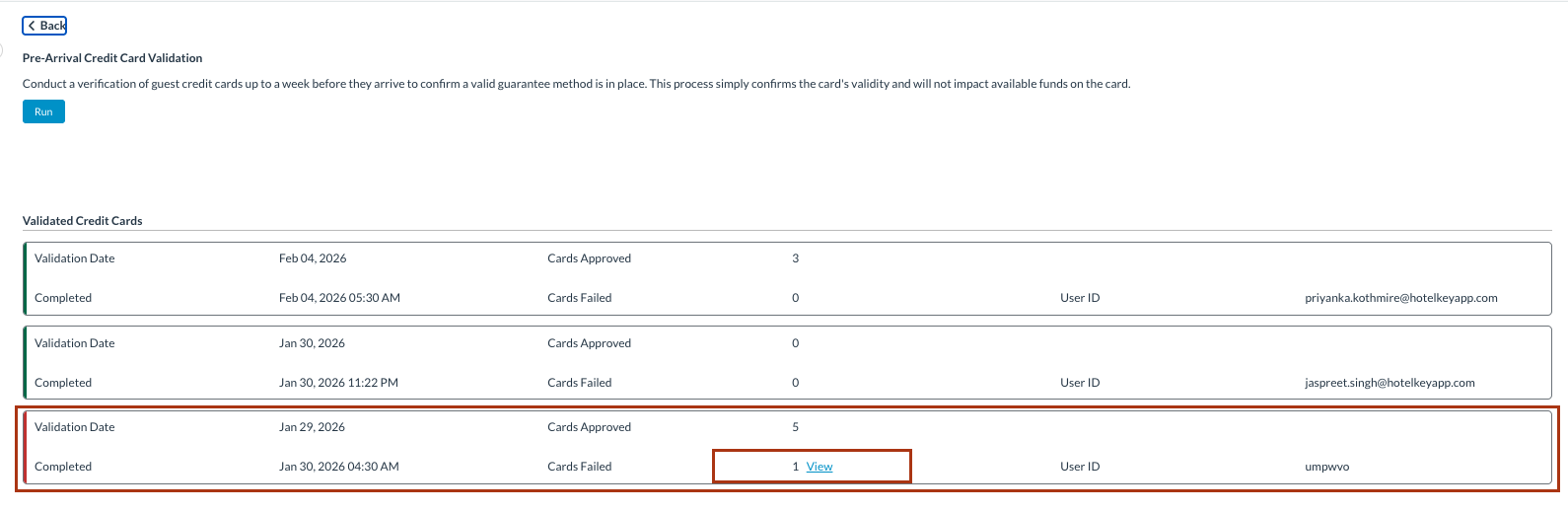Select the Jan 29, 2026 validation record
The width and height of the screenshot is (1568, 512).
pyautogui.click(x=312, y=427)
